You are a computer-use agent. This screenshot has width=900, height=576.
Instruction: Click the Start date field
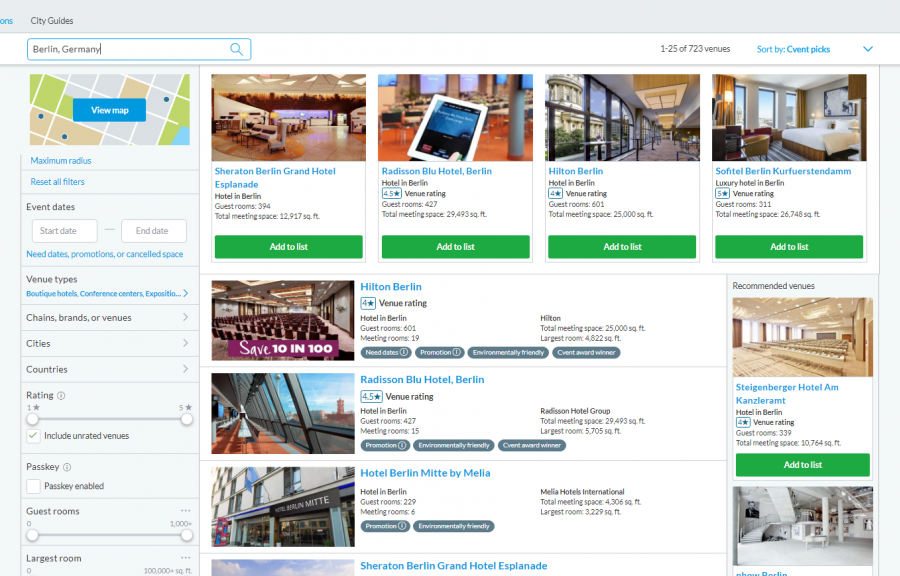[64, 231]
